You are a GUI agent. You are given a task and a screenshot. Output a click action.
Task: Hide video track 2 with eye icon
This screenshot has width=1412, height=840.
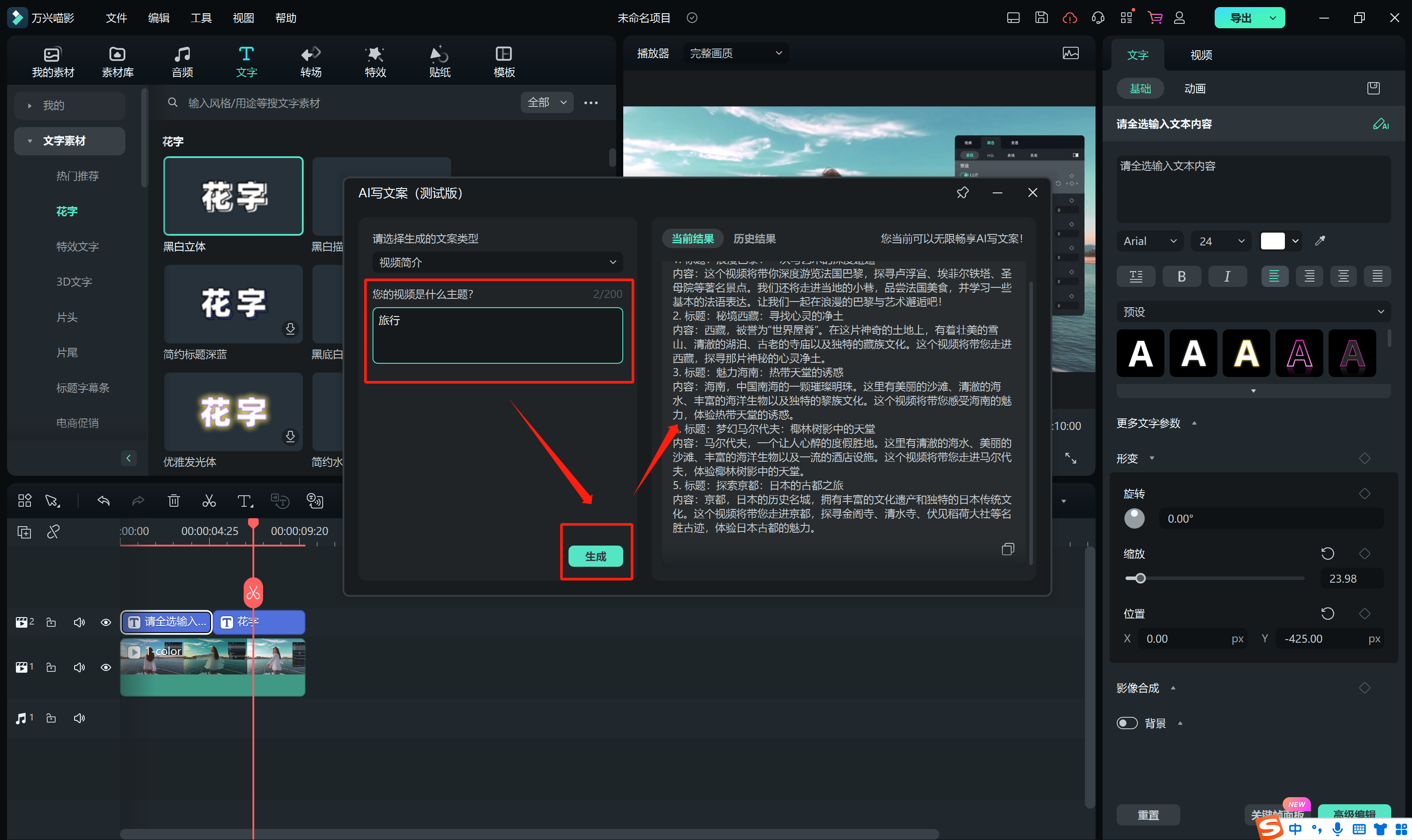click(106, 622)
